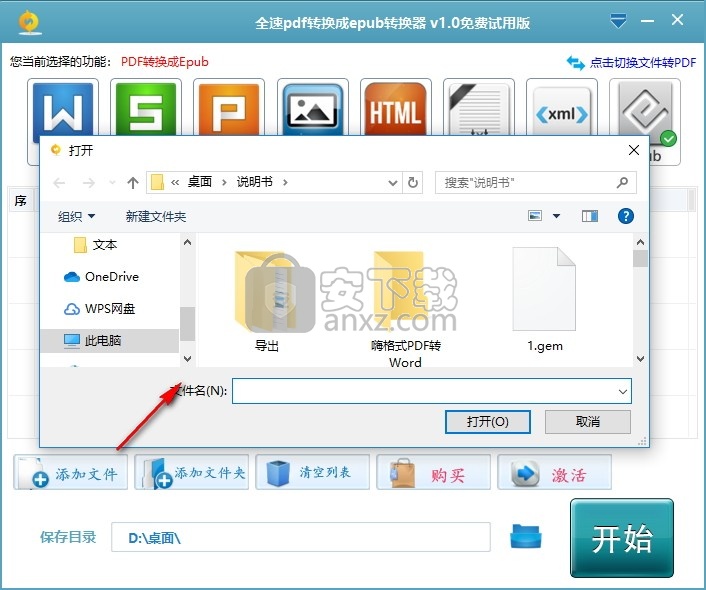
Task: Select the TXT text format icon
Action: coord(479,108)
